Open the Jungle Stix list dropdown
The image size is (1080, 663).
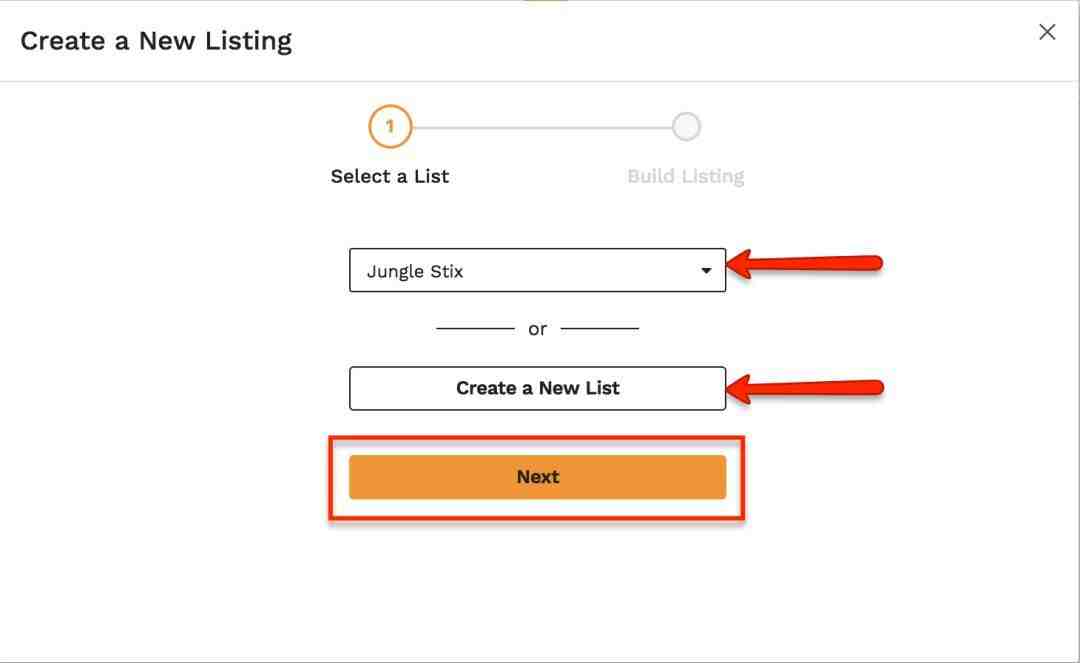pos(537,270)
